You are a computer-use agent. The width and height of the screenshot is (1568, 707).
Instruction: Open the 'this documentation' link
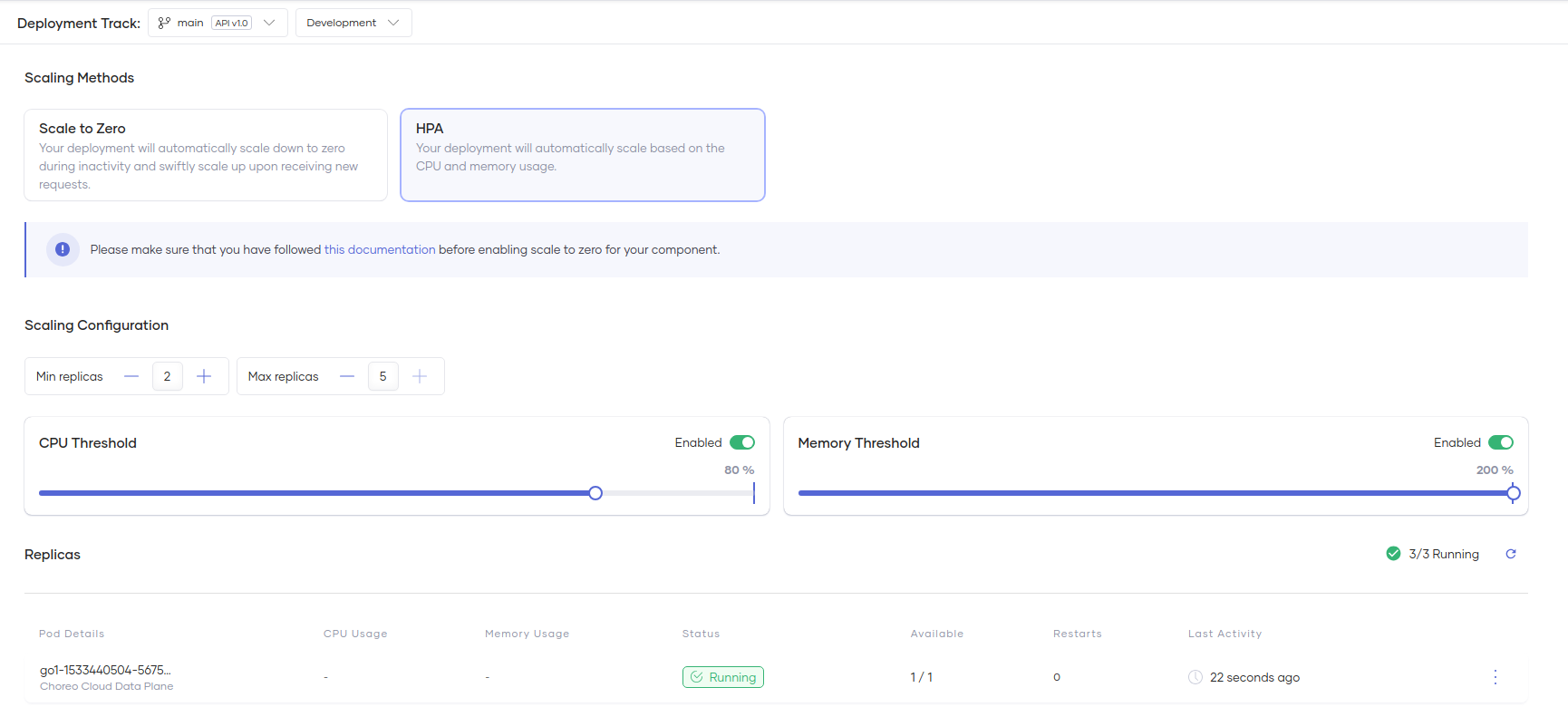coord(380,249)
